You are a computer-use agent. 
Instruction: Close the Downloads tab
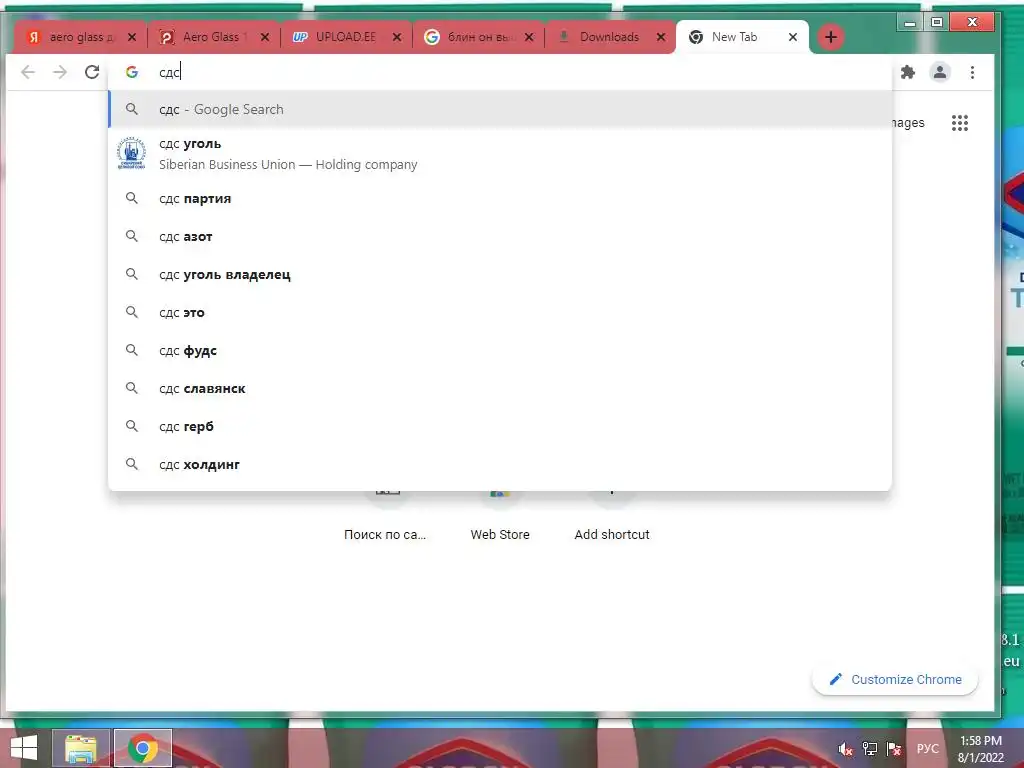(x=661, y=37)
